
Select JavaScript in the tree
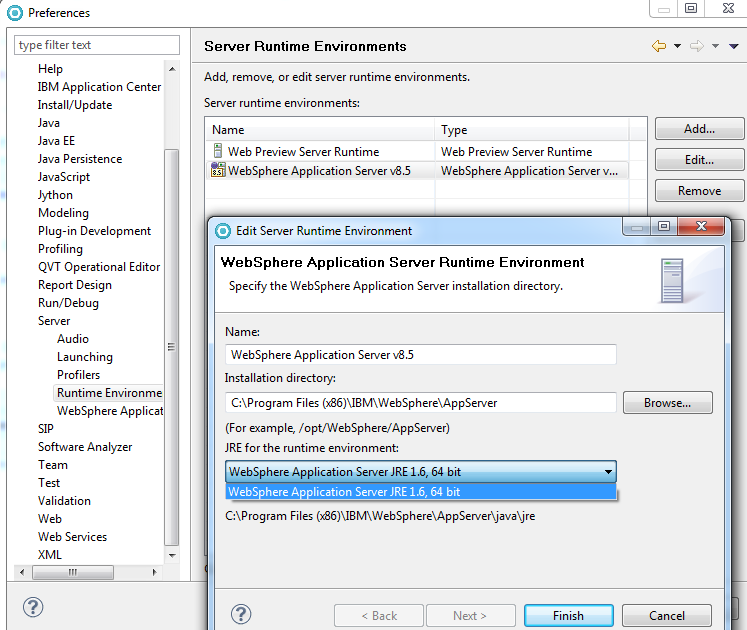point(64,177)
